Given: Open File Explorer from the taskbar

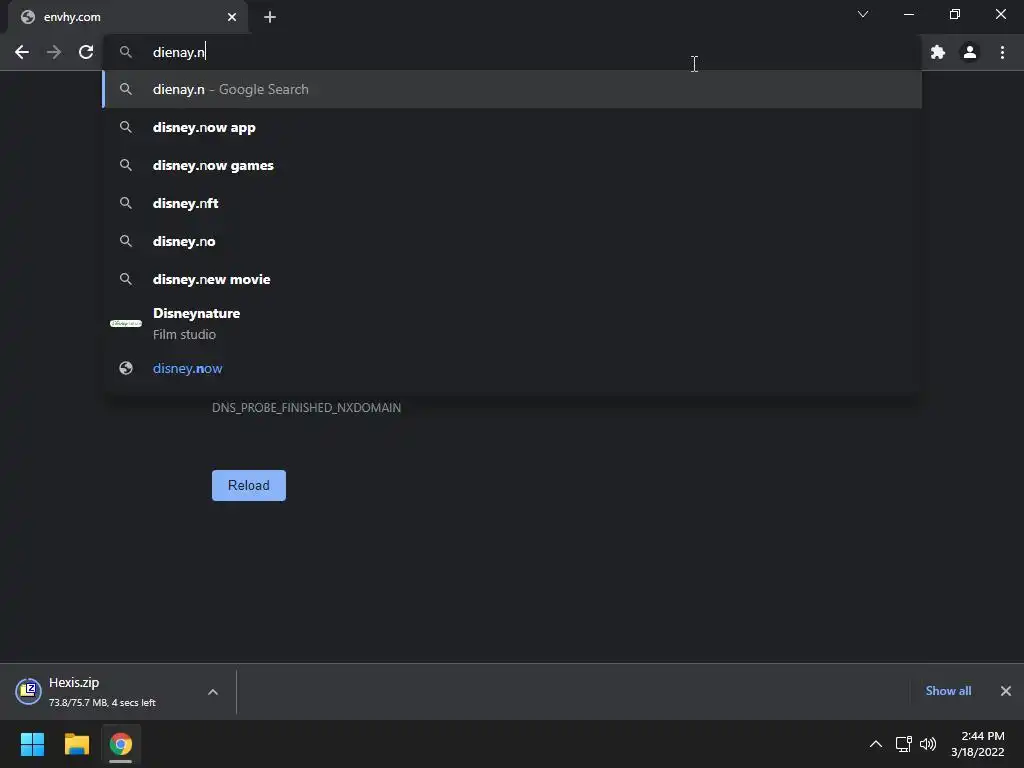Looking at the screenshot, I should click(x=76, y=744).
